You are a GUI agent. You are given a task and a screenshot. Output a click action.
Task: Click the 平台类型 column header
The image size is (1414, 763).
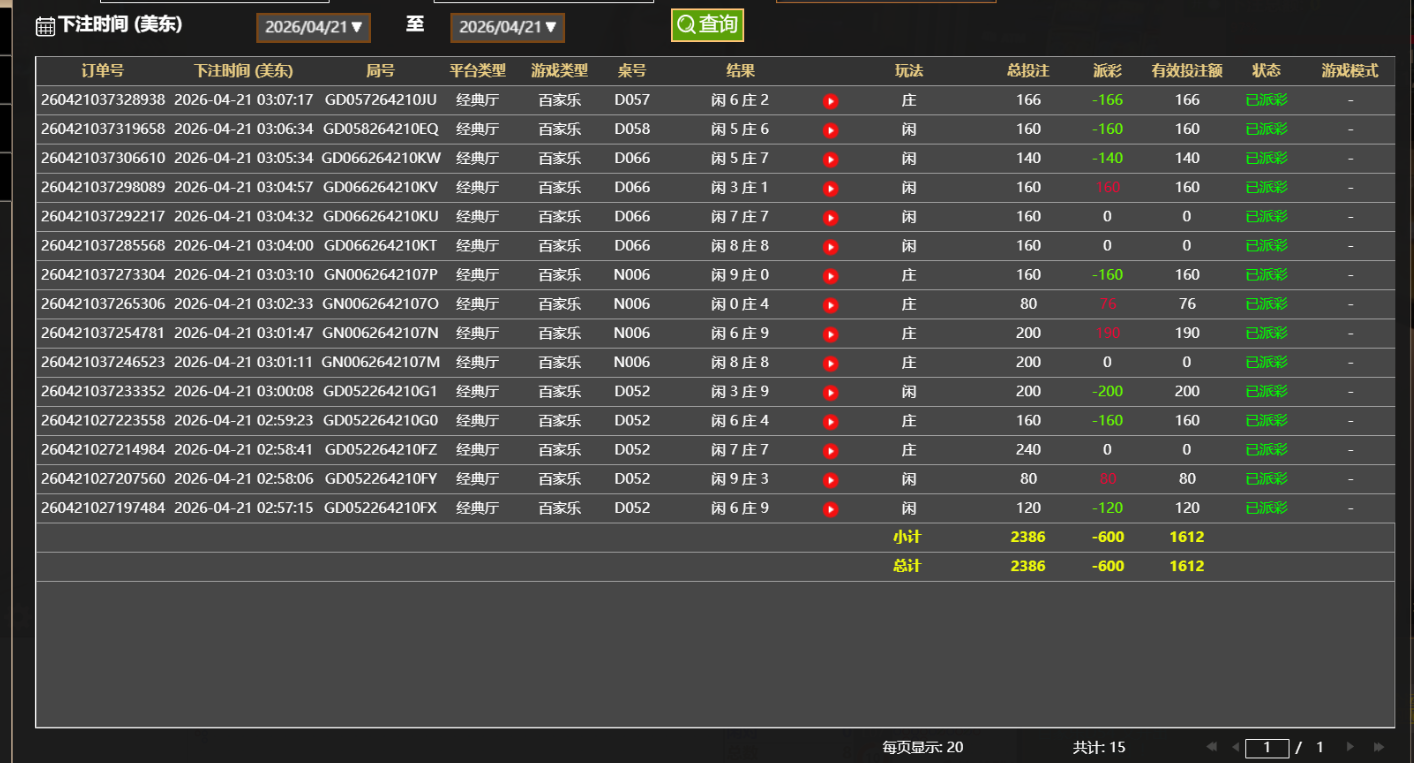[x=478, y=71]
